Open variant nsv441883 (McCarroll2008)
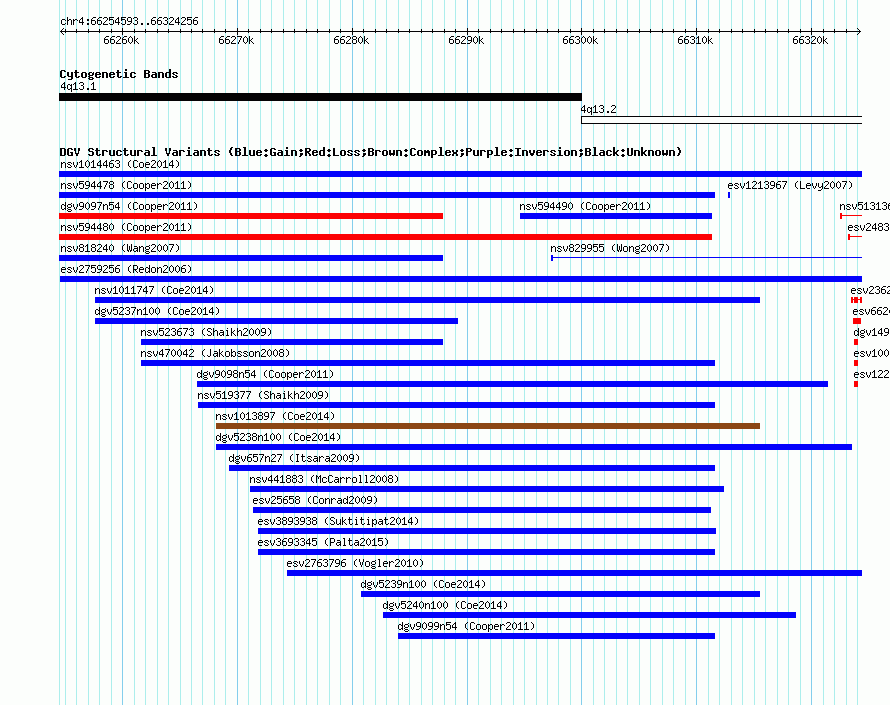 [x=324, y=479]
